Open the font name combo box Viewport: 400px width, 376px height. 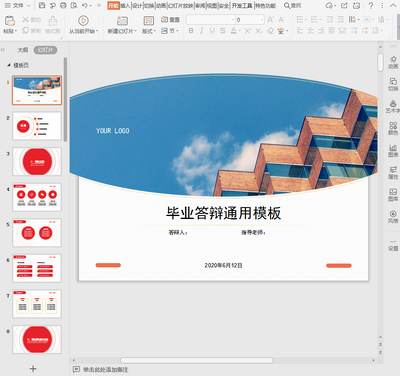(x=210, y=20)
